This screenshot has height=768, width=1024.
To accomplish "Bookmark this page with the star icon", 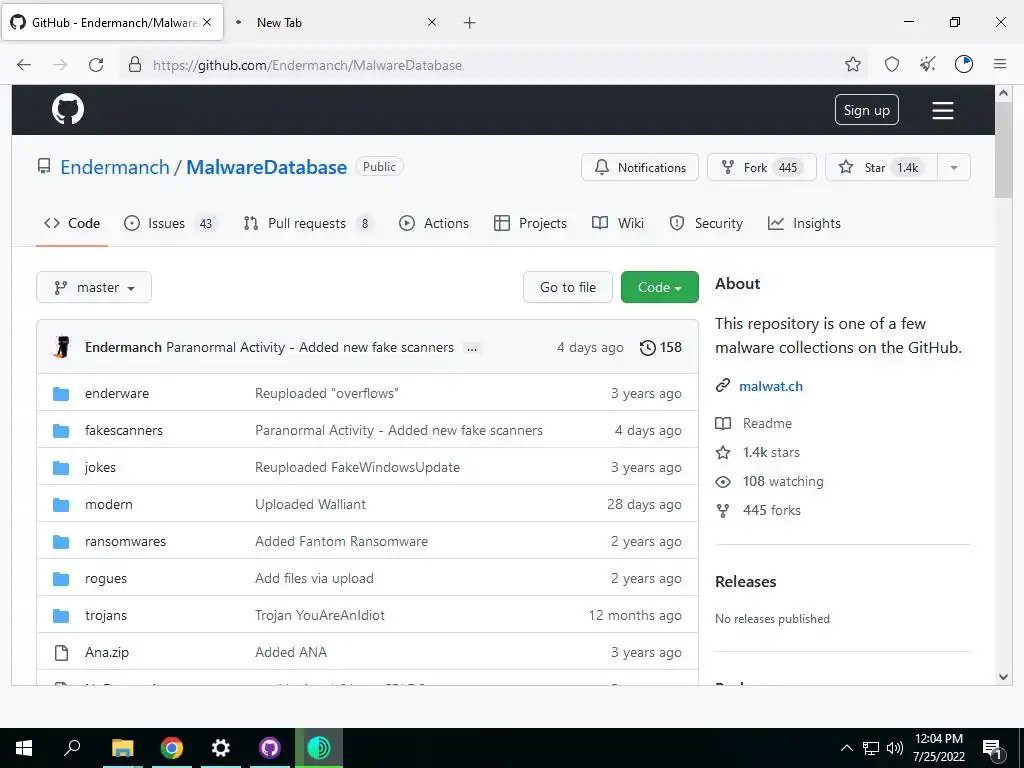I will pyautogui.click(x=852, y=64).
